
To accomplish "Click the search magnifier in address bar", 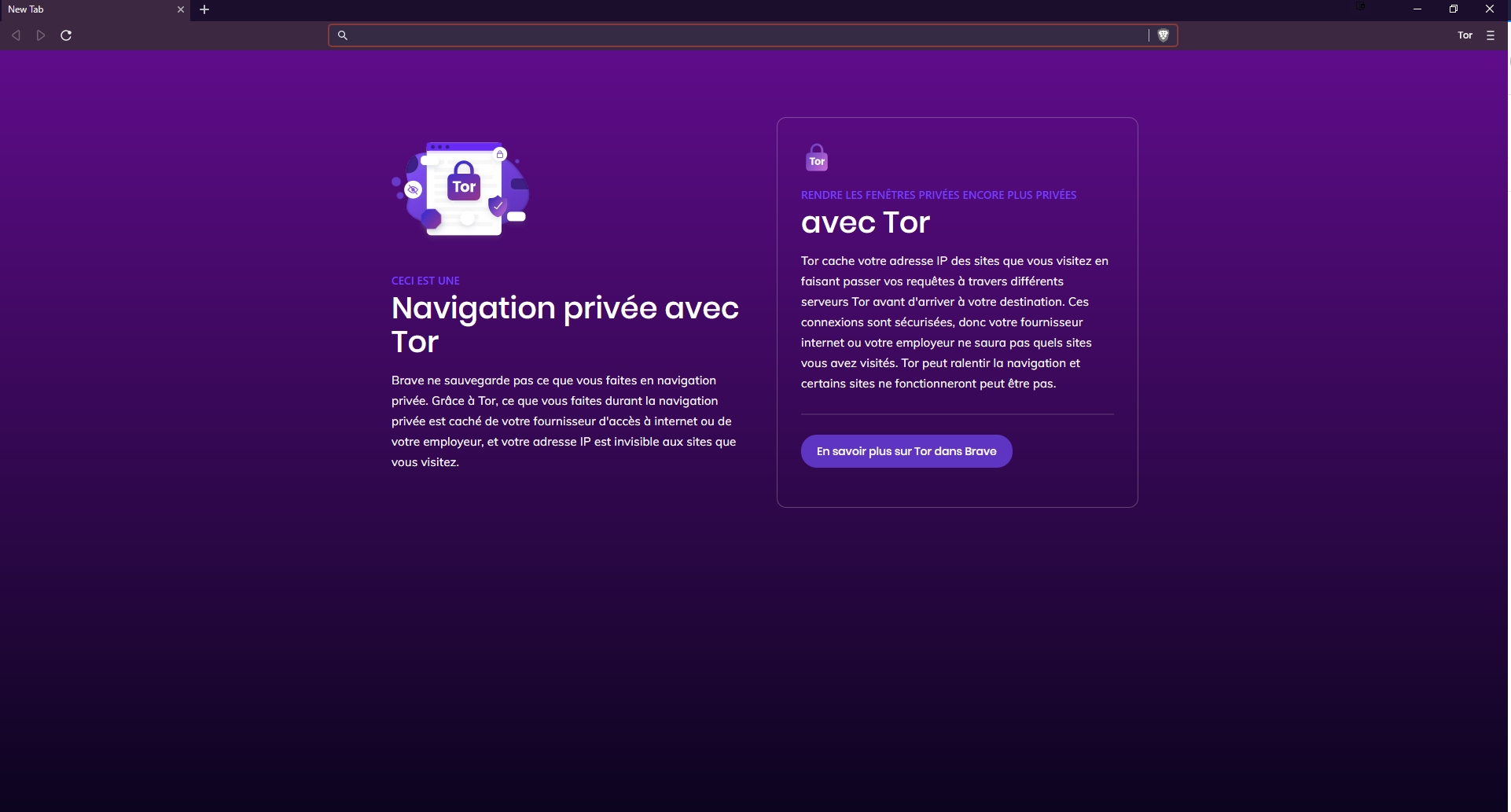I will [343, 35].
